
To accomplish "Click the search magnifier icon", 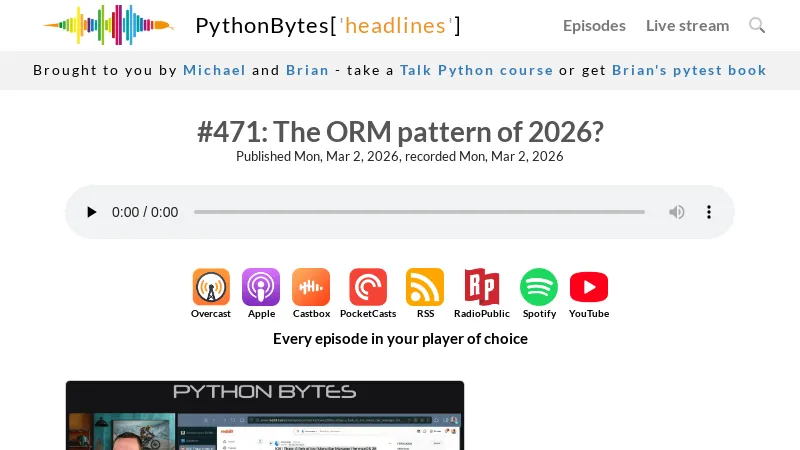I will [x=757, y=26].
